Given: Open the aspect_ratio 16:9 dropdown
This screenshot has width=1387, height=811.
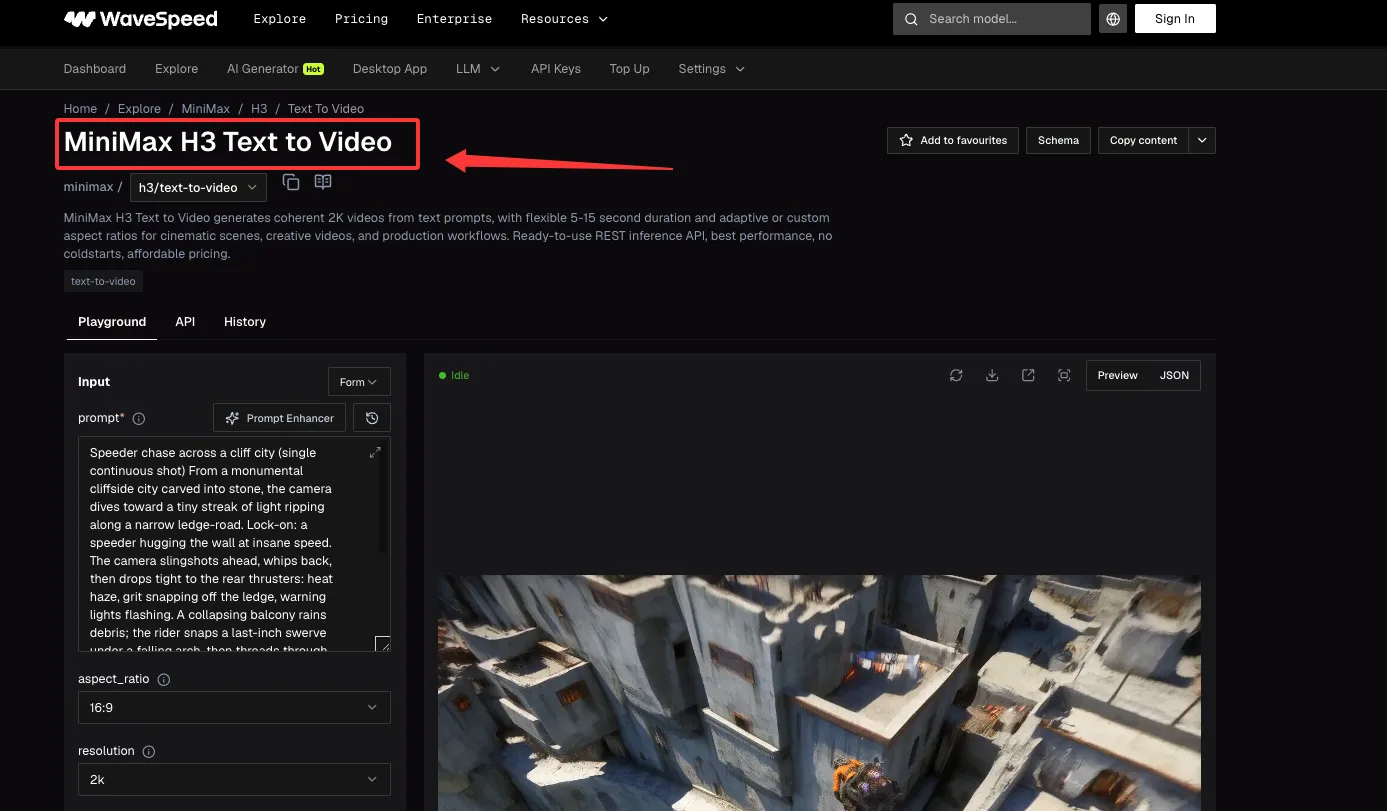Looking at the screenshot, I should coord(234,707).
